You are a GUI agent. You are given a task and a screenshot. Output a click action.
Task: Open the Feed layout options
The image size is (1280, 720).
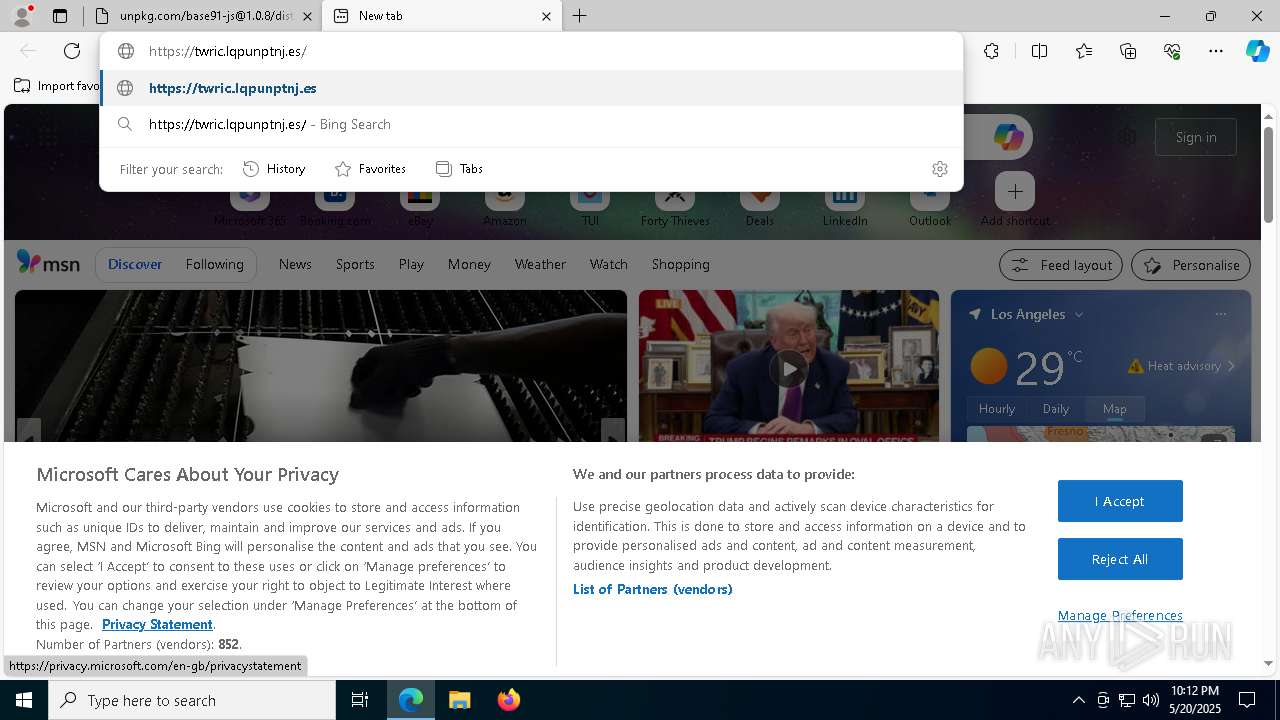click(x=1061, y=265)
